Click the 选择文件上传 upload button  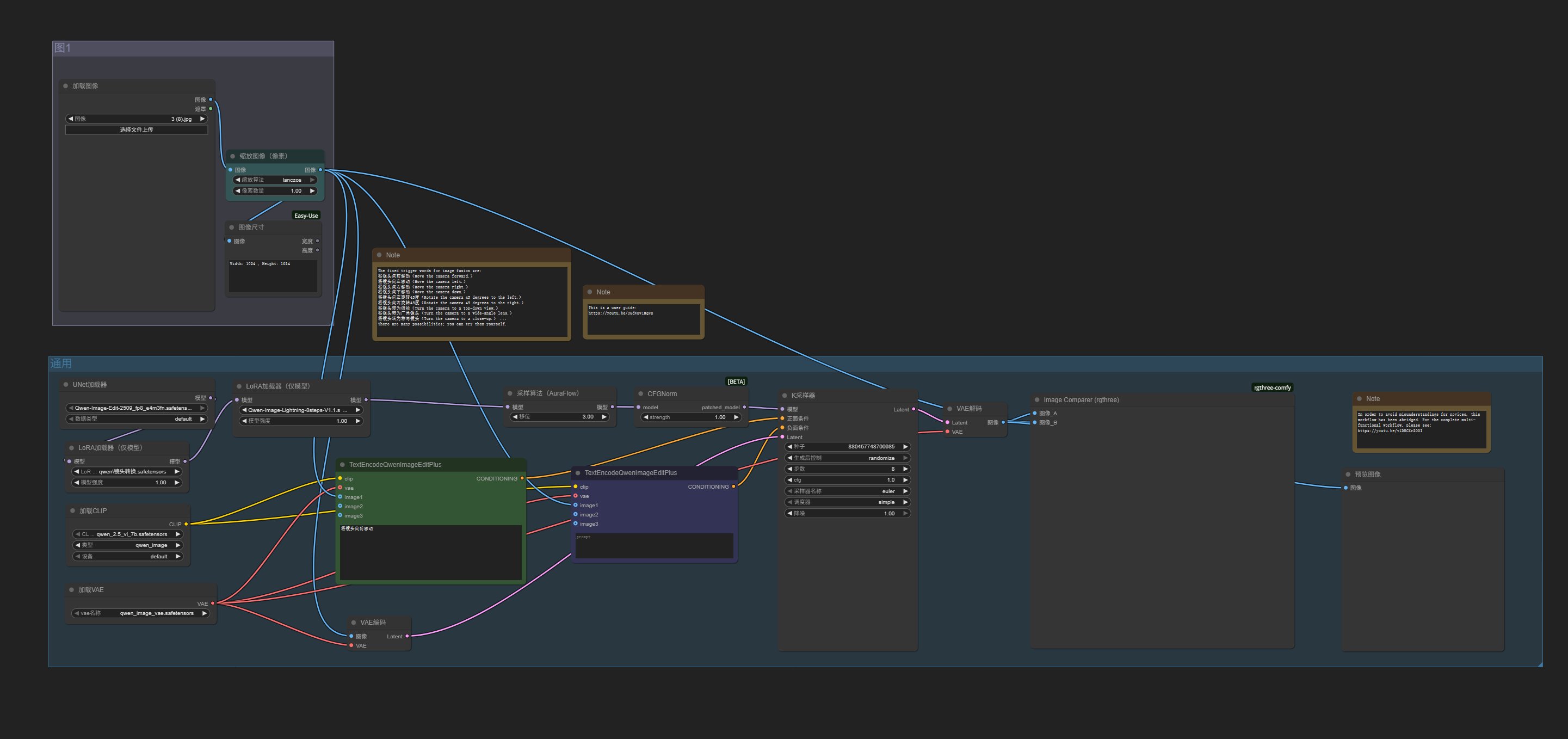tap(137, 130)
